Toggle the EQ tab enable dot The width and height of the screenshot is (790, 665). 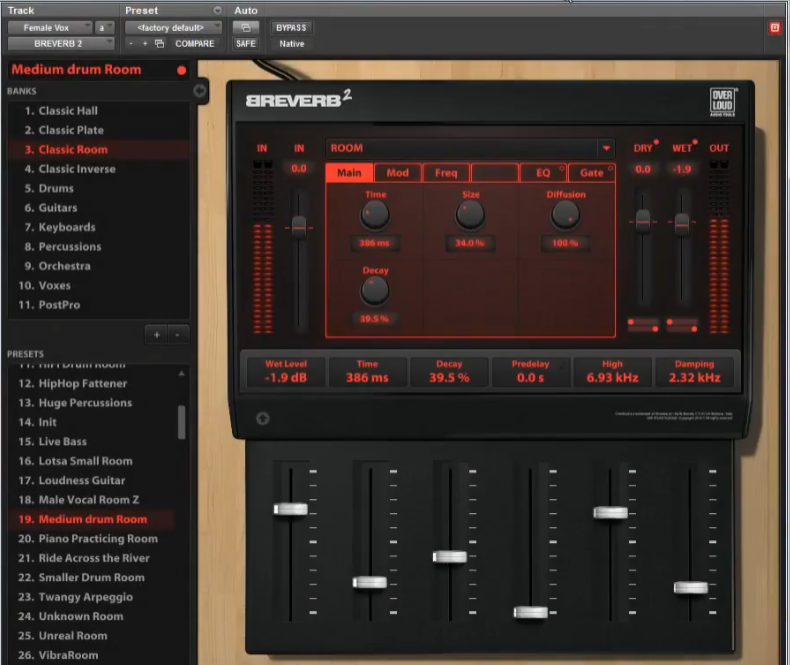(x=561, y=168)
